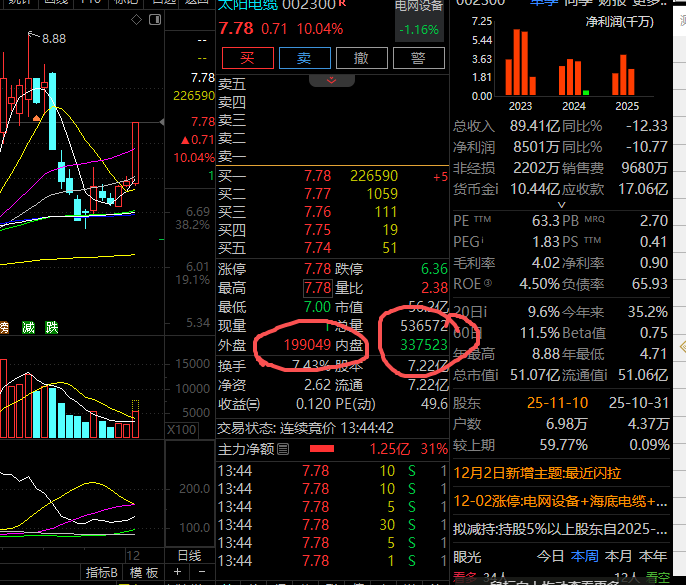Click the diamond marker icon above chart
This screenshot has width=686, height=585.
(x=136, y=20)
